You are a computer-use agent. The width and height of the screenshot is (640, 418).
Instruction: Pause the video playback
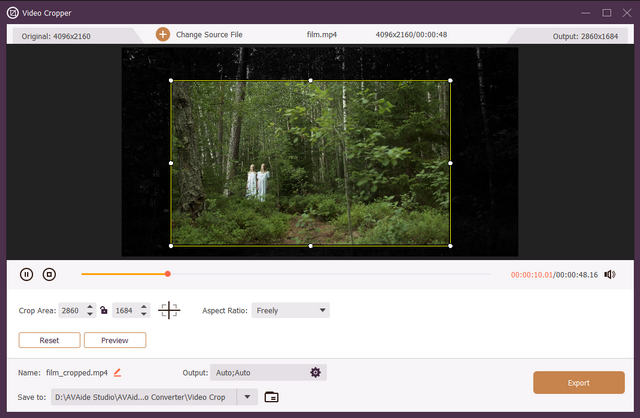click(x=26, y=274)
